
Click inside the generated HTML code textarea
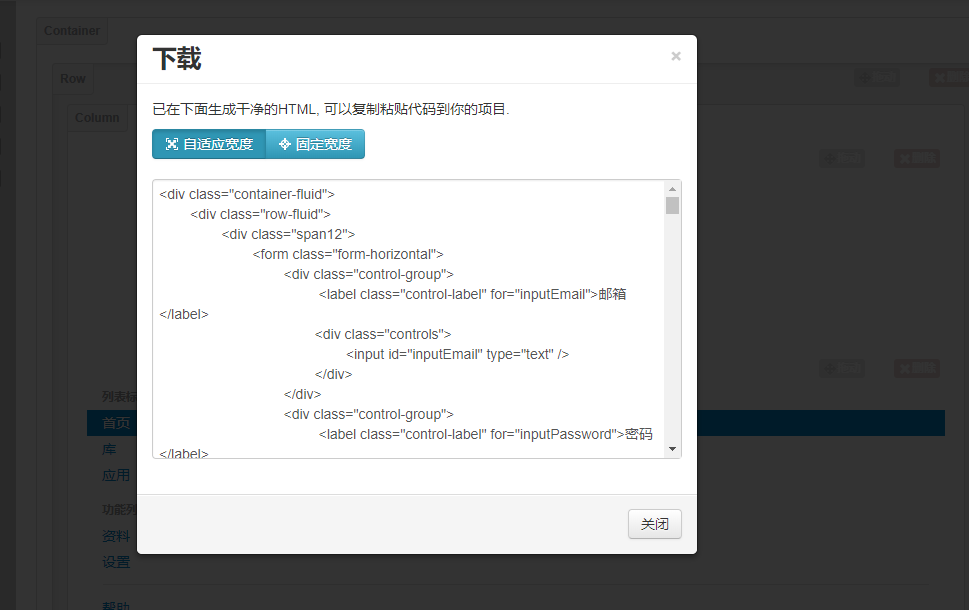pyautogui.click(x=410, y=319)
